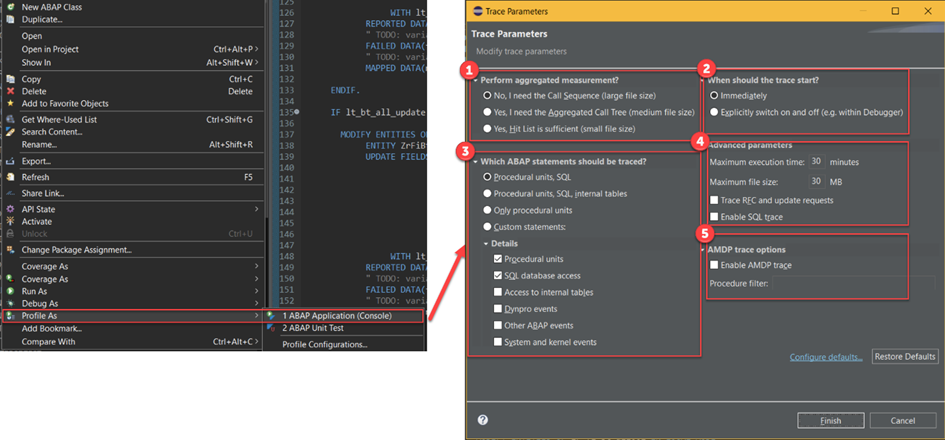This screenshot has height=440, width=945.
Task: Check the Enable SQL trace option
Action: pyautogui.click(x=714, y=217)
